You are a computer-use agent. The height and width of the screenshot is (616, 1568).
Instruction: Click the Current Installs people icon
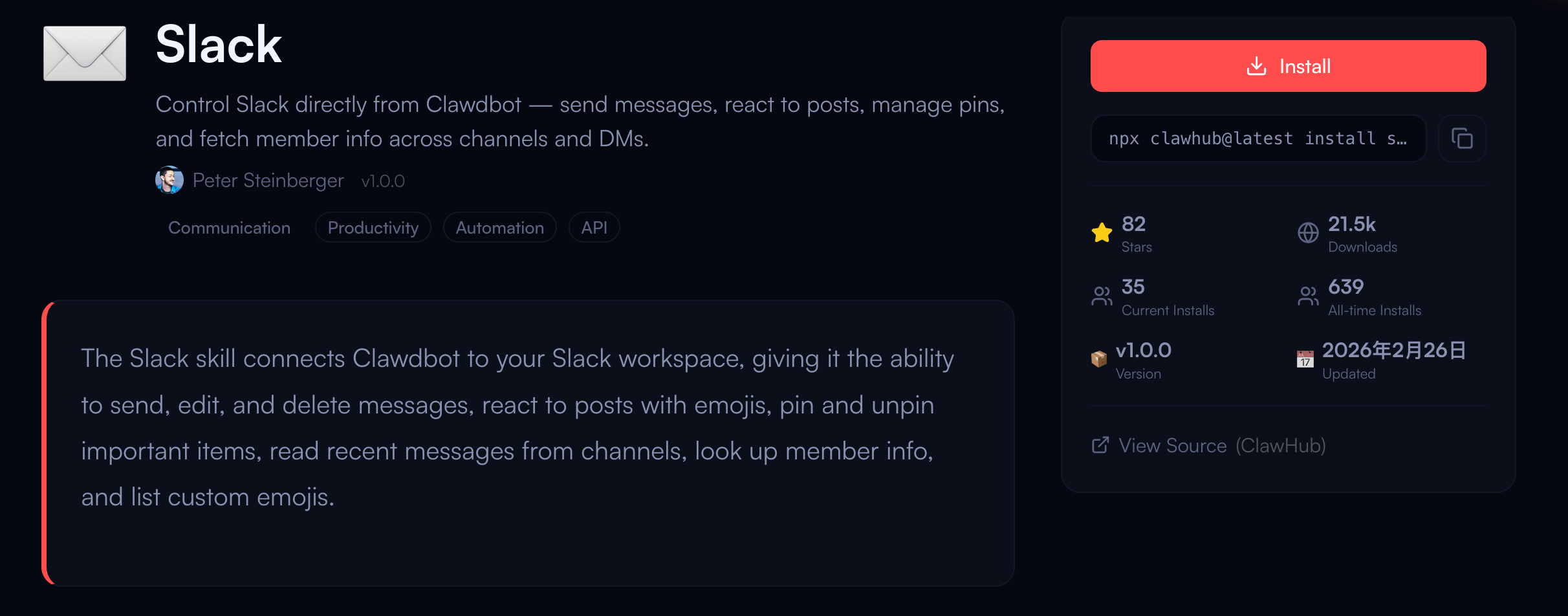pos(1102,296)
